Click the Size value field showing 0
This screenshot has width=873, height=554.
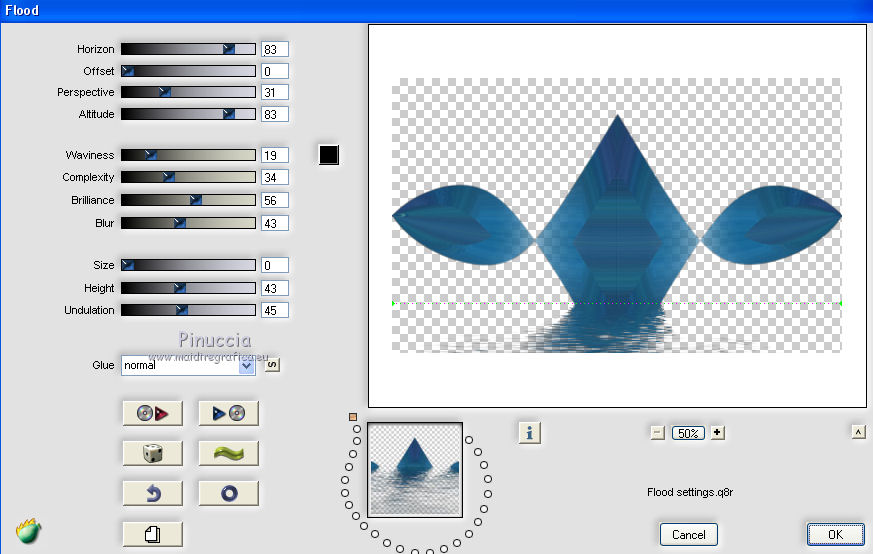pos(275,266)
